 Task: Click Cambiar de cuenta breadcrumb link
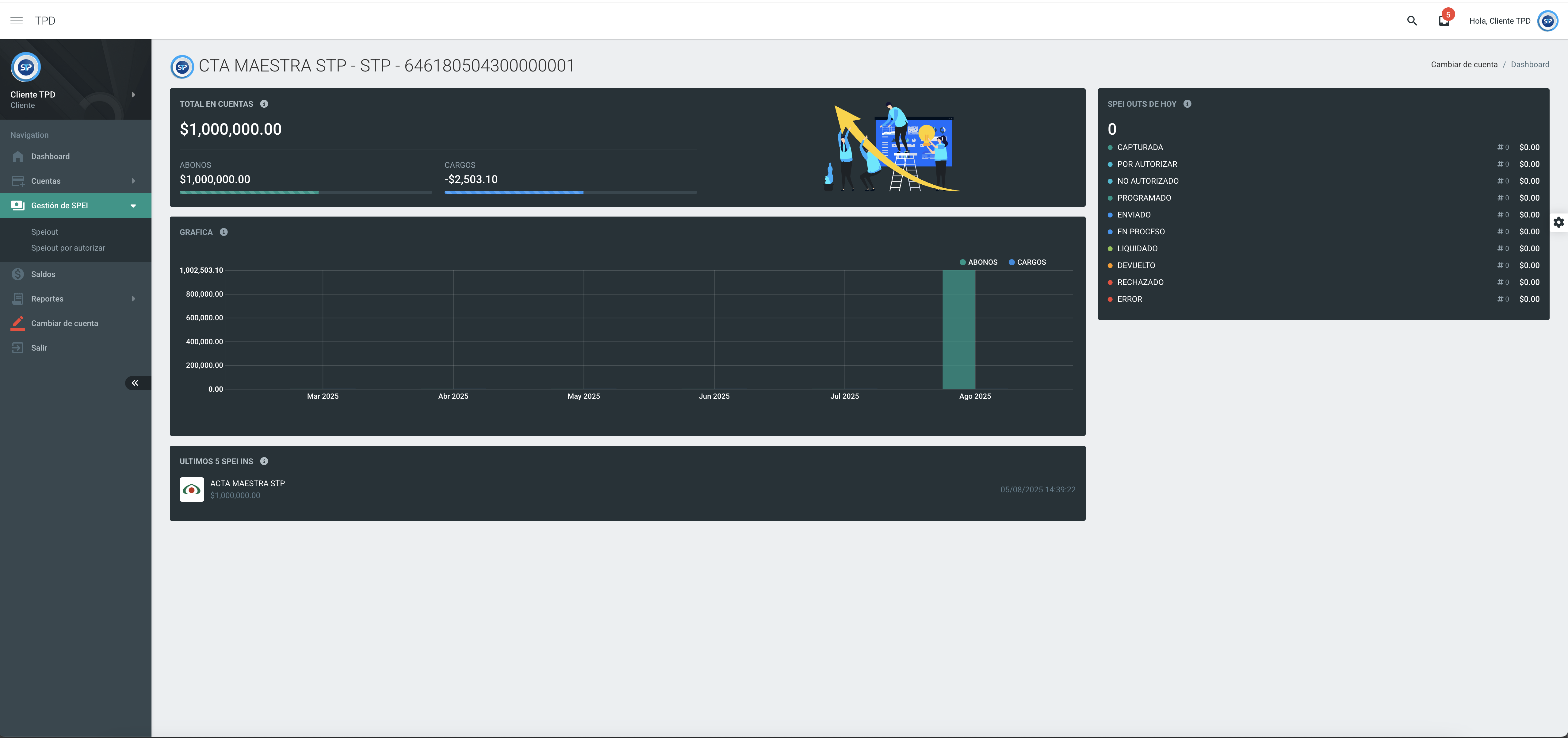[1464, 64]
